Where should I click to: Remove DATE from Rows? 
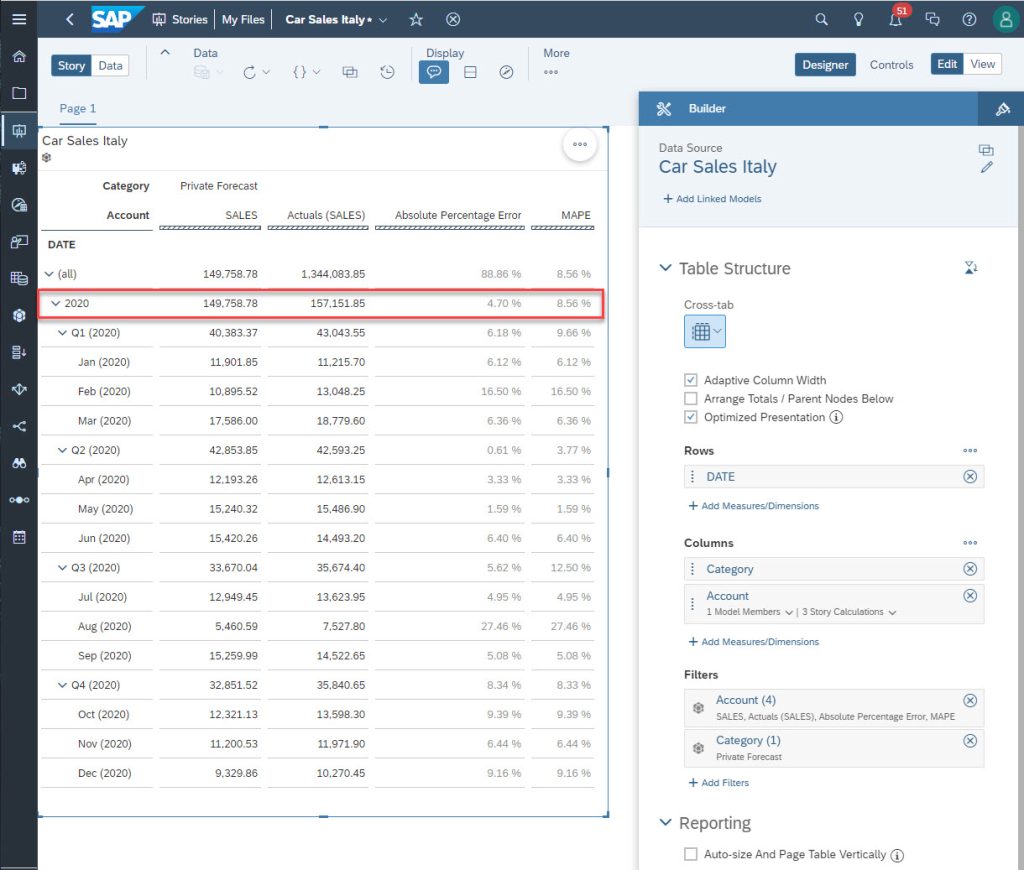[x=970, y=476]
